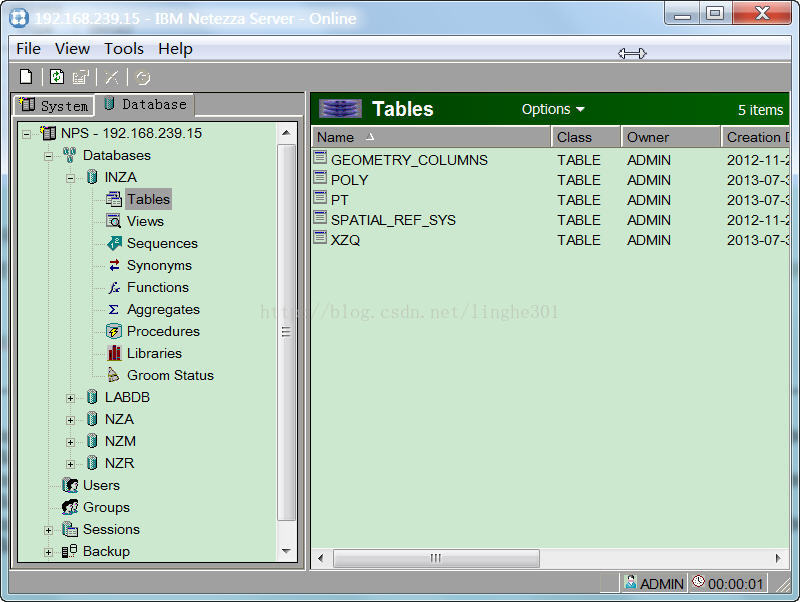This screenshot has width=800, height=602.
Task: Sort by the Creation Date column header
Action: pyautogui.click(x=756, y=137)
